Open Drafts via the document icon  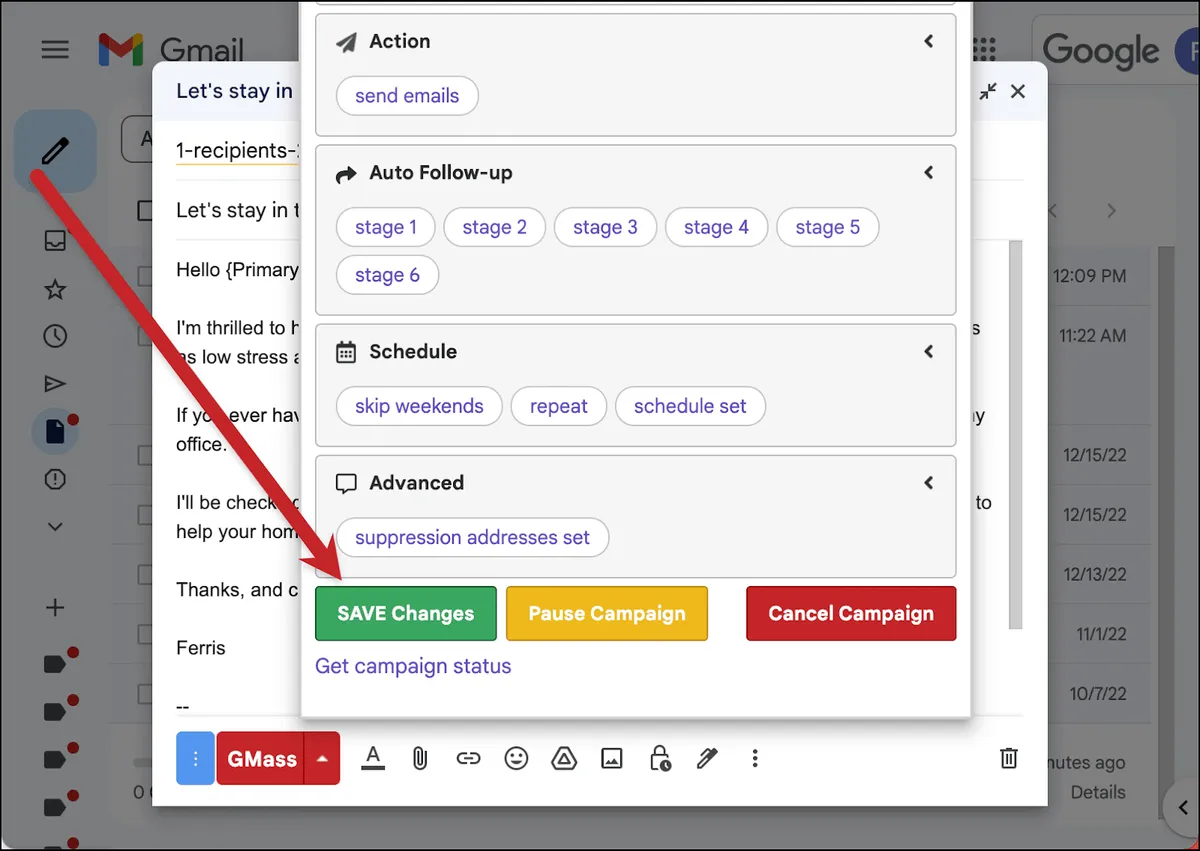[x=55, y=431]
